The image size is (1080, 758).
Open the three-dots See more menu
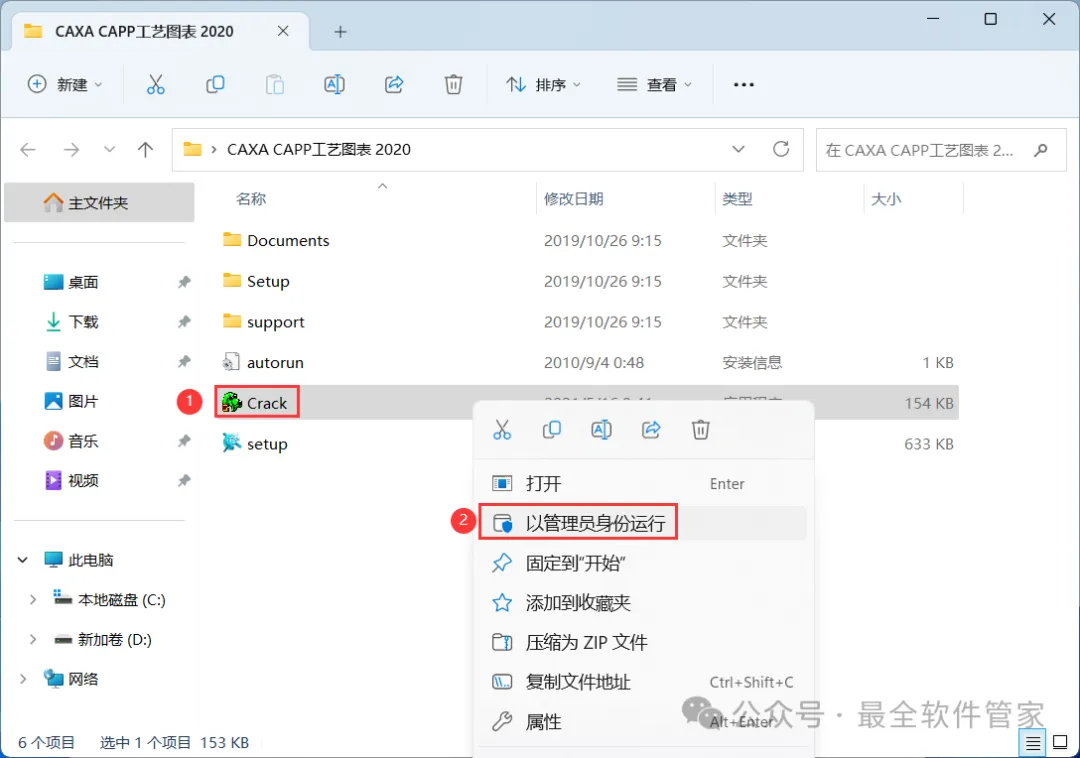[744, 85]
